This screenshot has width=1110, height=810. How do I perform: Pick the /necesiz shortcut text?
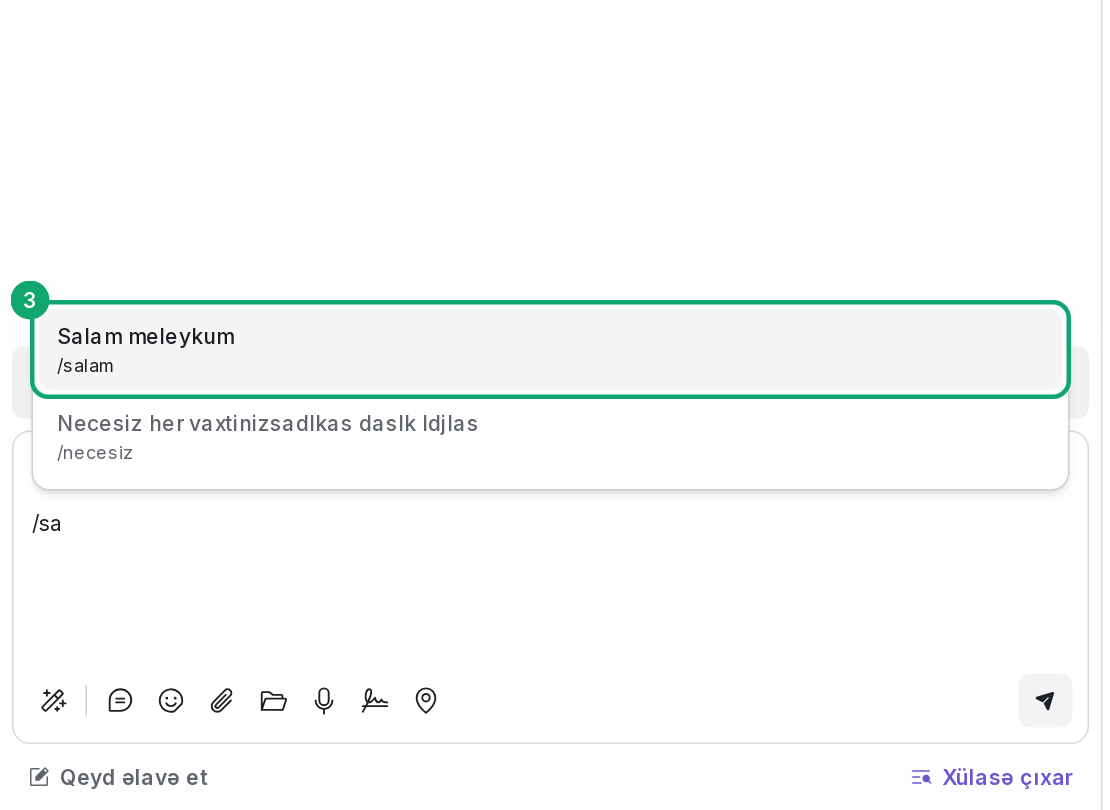(x=95, y=453)
